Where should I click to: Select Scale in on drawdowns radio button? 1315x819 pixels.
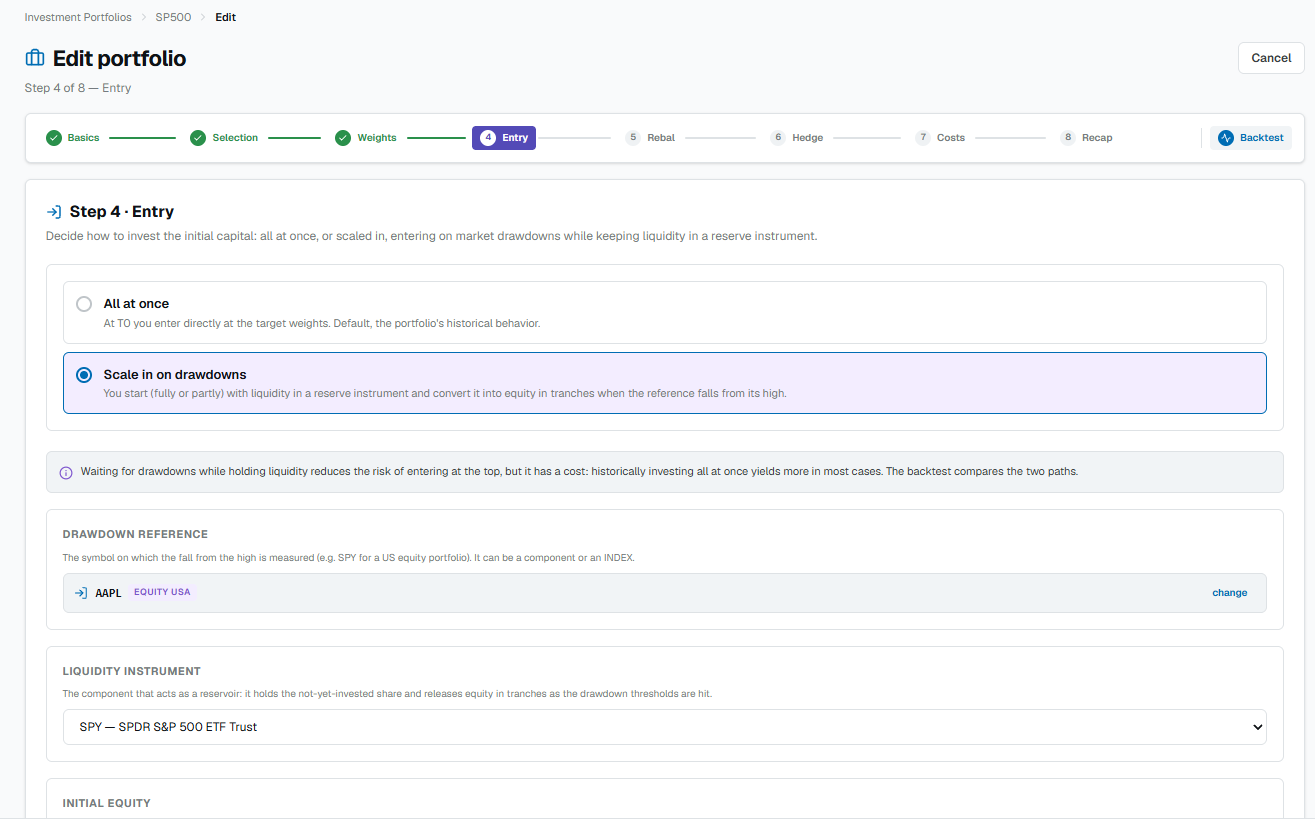tap(85, 375)
